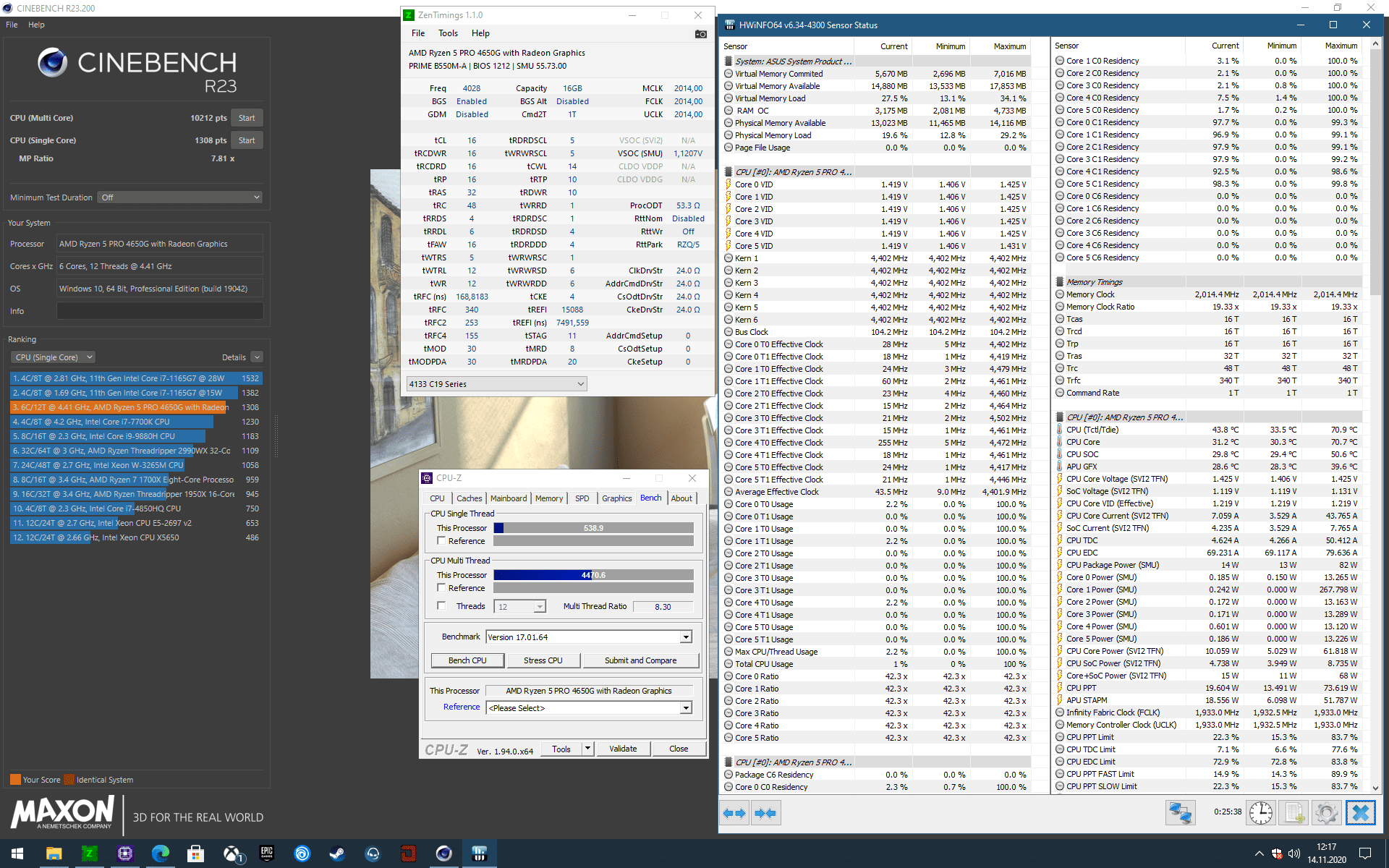The image size is (1389, 868).
Task: Open CPU (Single Core) ranking dropdown
Action: point(53,357)
